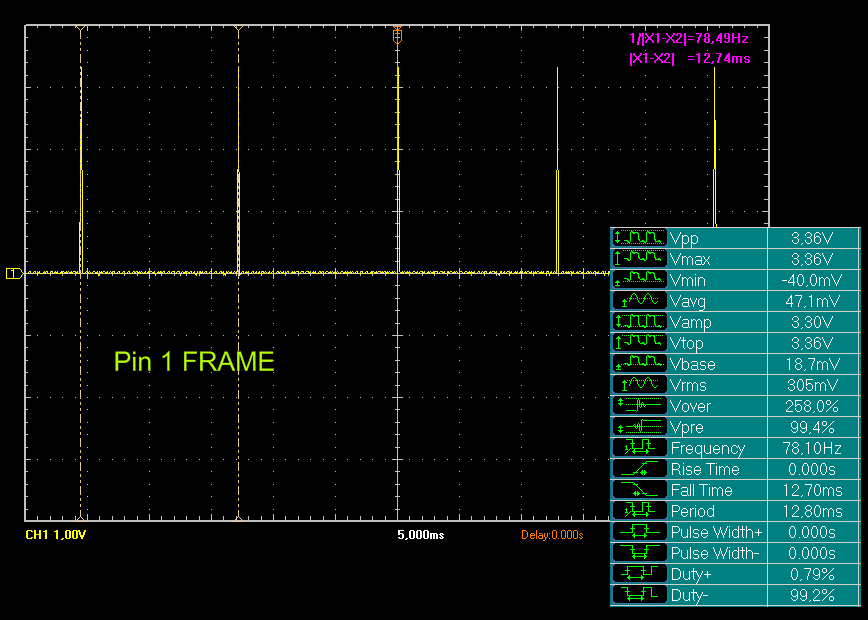Viewport: 868px width, 620px height.
Task: Click the Duty+ value 0,79%
Action: (x=812, y=574)
